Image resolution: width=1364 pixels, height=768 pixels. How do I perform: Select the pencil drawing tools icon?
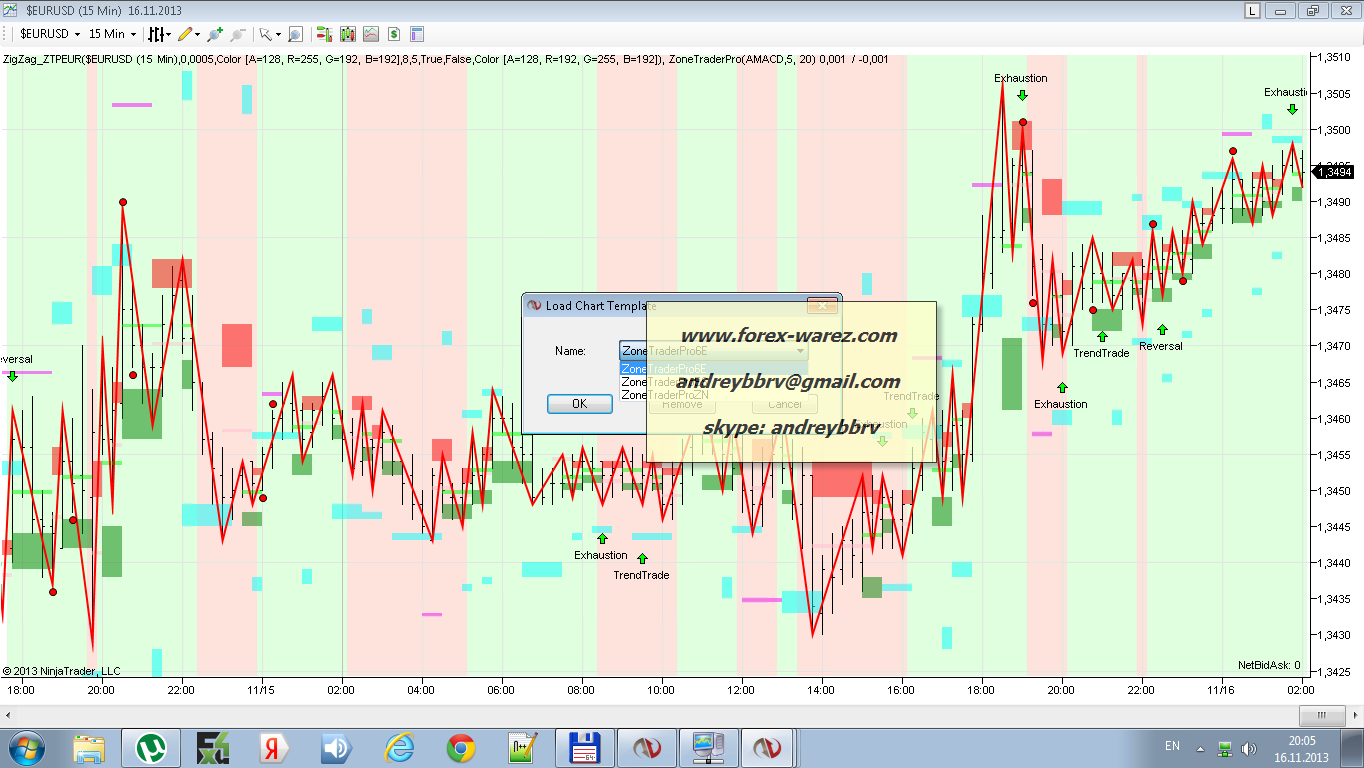188,34
